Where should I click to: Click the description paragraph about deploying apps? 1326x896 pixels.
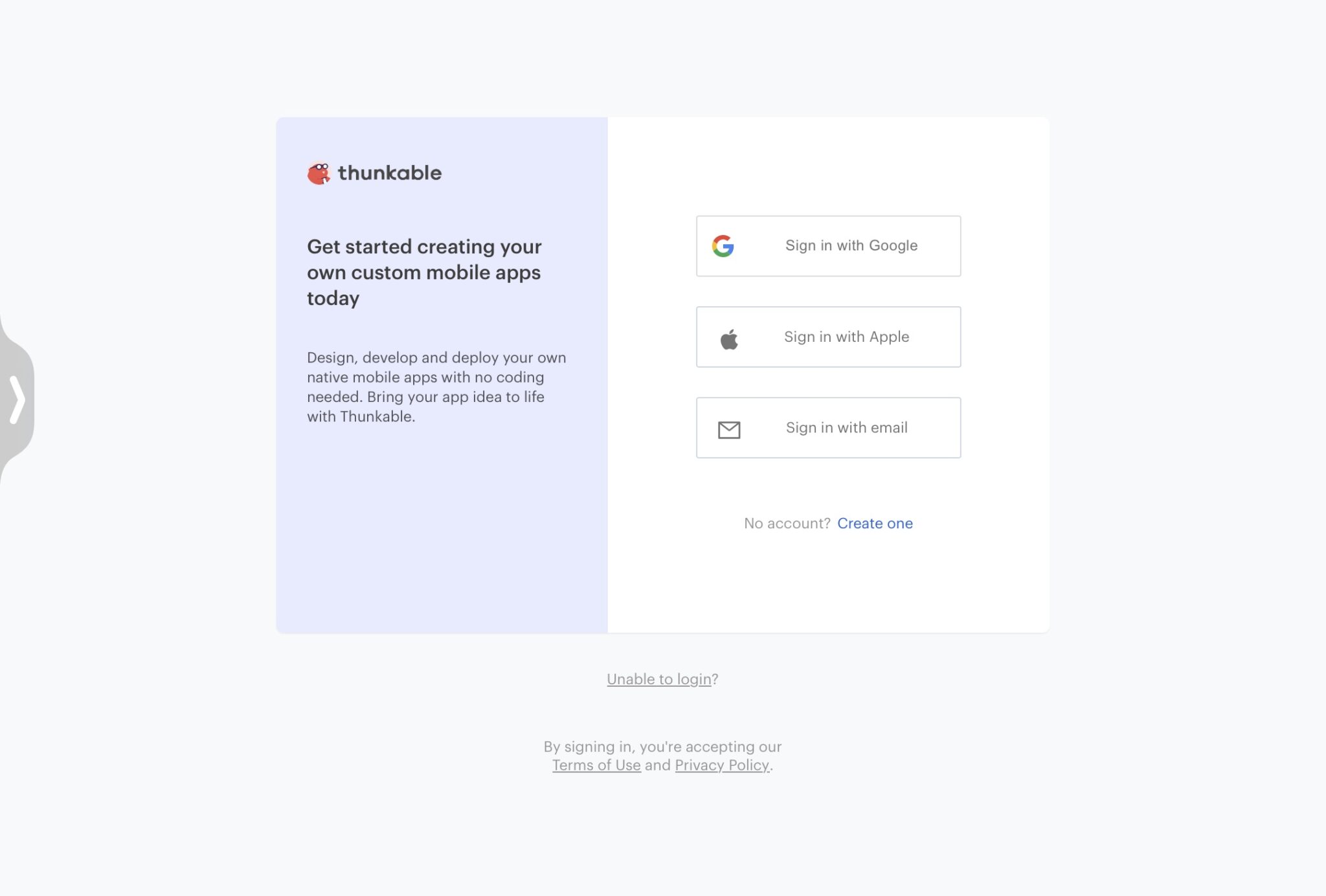coord(436,386)
